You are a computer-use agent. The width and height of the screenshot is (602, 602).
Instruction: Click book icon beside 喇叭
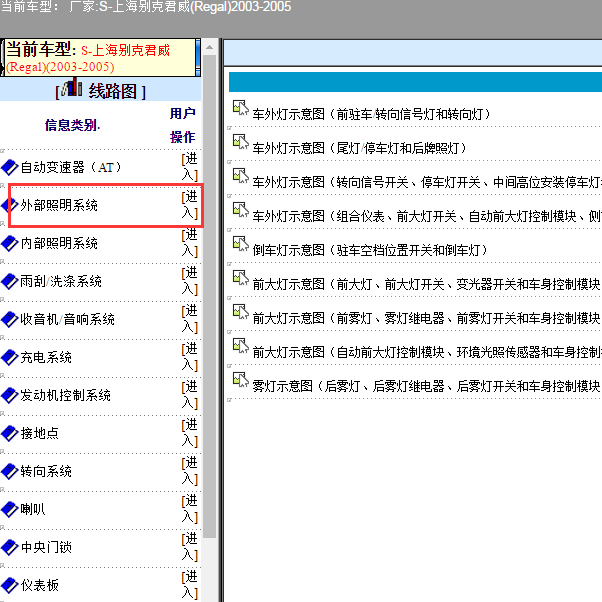[10, 509]
